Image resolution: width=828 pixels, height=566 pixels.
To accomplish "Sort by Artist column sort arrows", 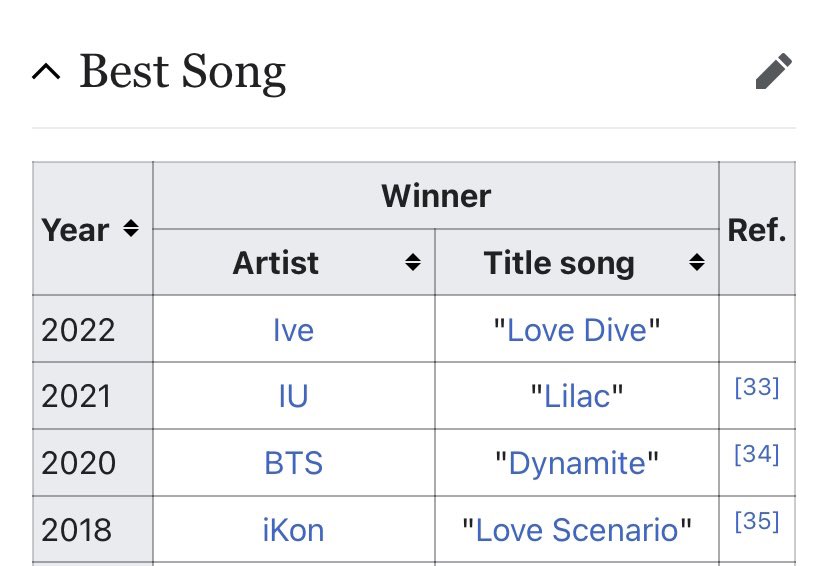I will point(413,262).
